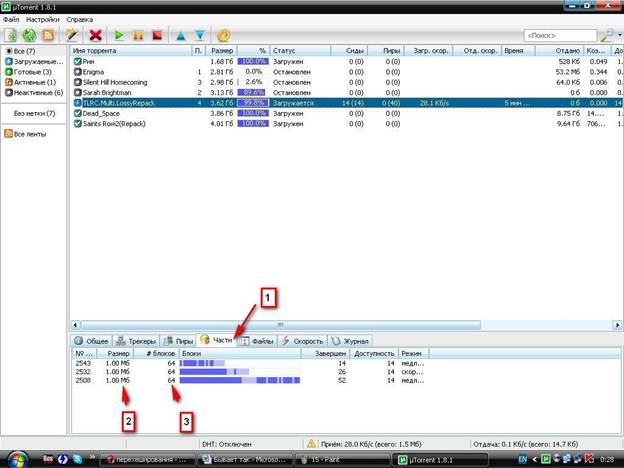Select the Enigma torrent row

tap(346, 72)
